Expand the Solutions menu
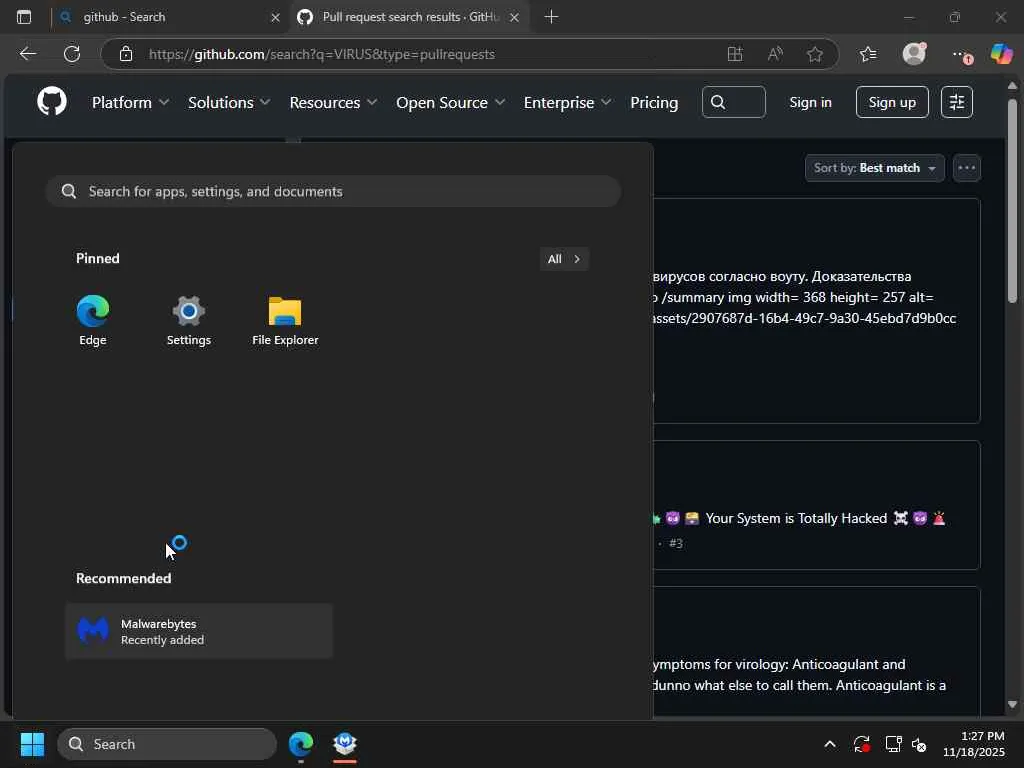This screenshot has width=1024, height=768. [x=229, y=103]
